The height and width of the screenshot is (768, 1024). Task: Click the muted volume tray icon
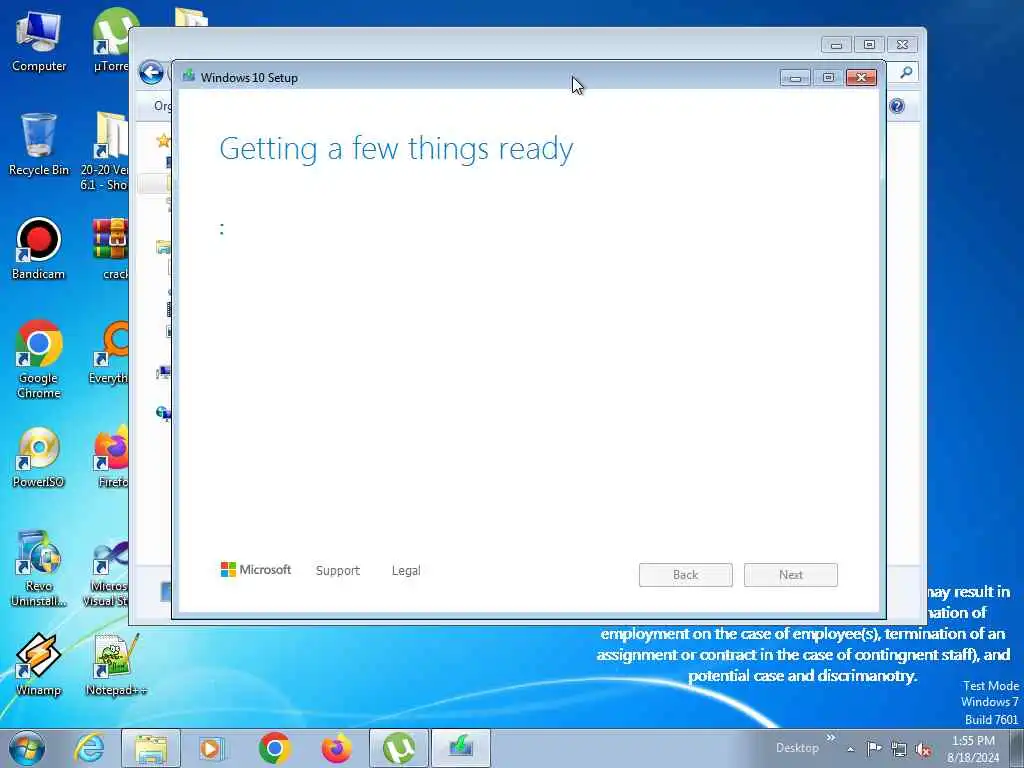click(923, 749)
